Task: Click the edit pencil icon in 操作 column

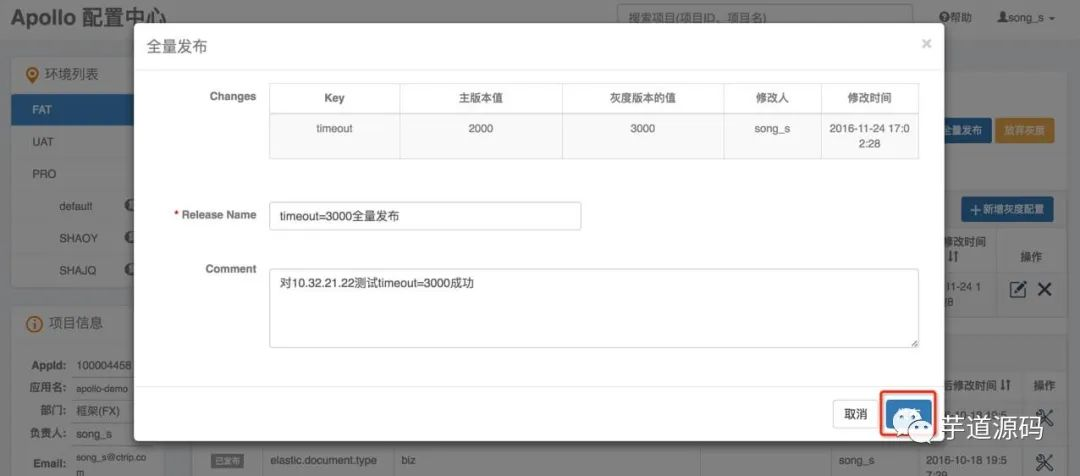Action: 1017,289
